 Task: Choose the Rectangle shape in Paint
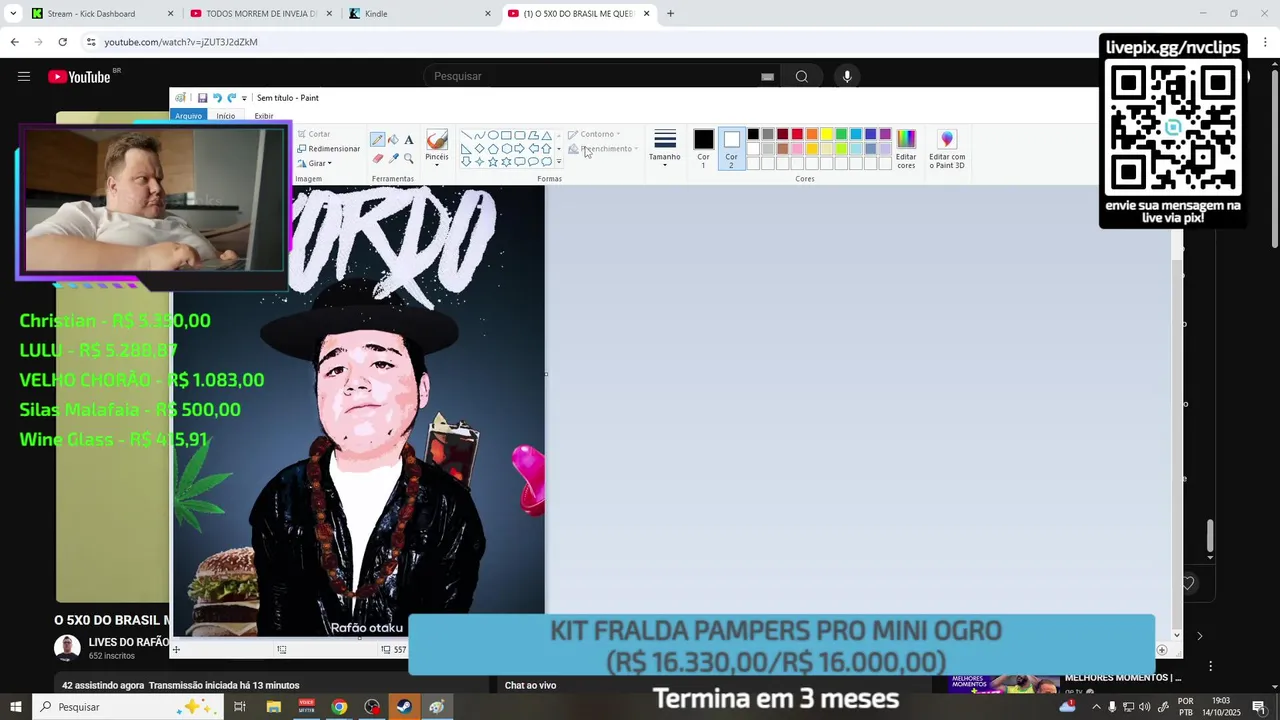click(506, 135)
